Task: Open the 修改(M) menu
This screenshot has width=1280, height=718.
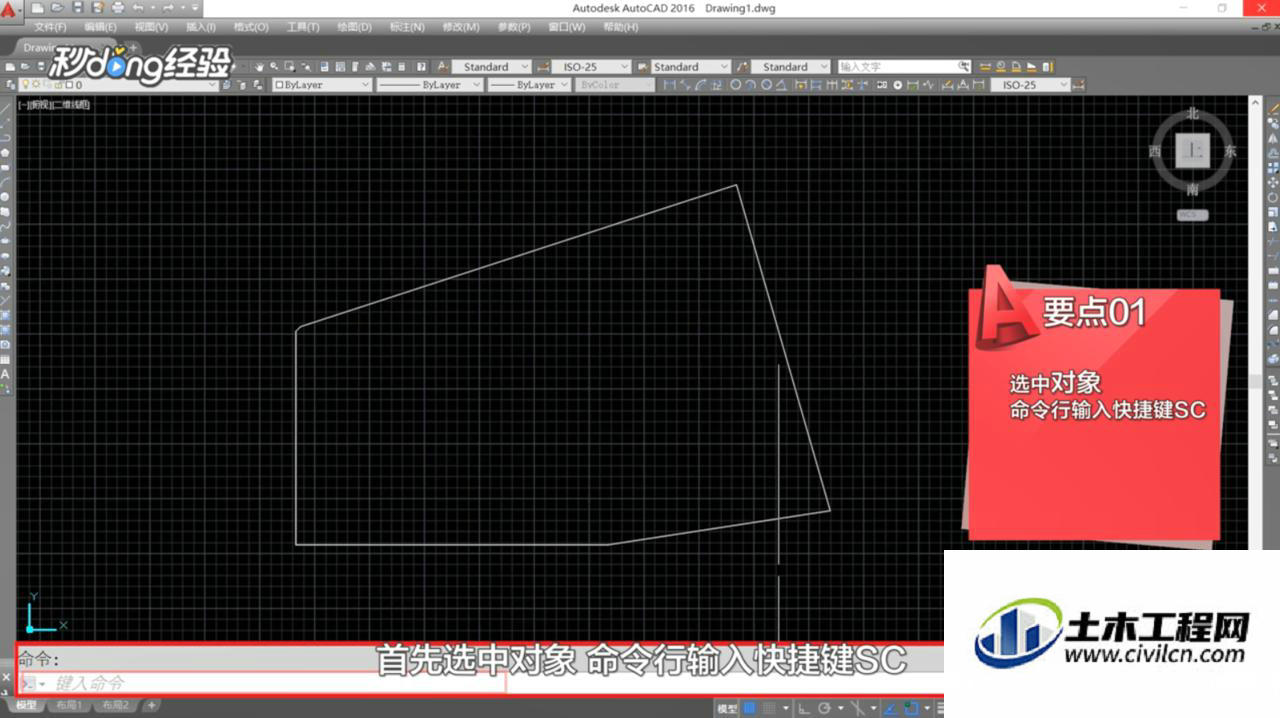Action: pos(459,27)
